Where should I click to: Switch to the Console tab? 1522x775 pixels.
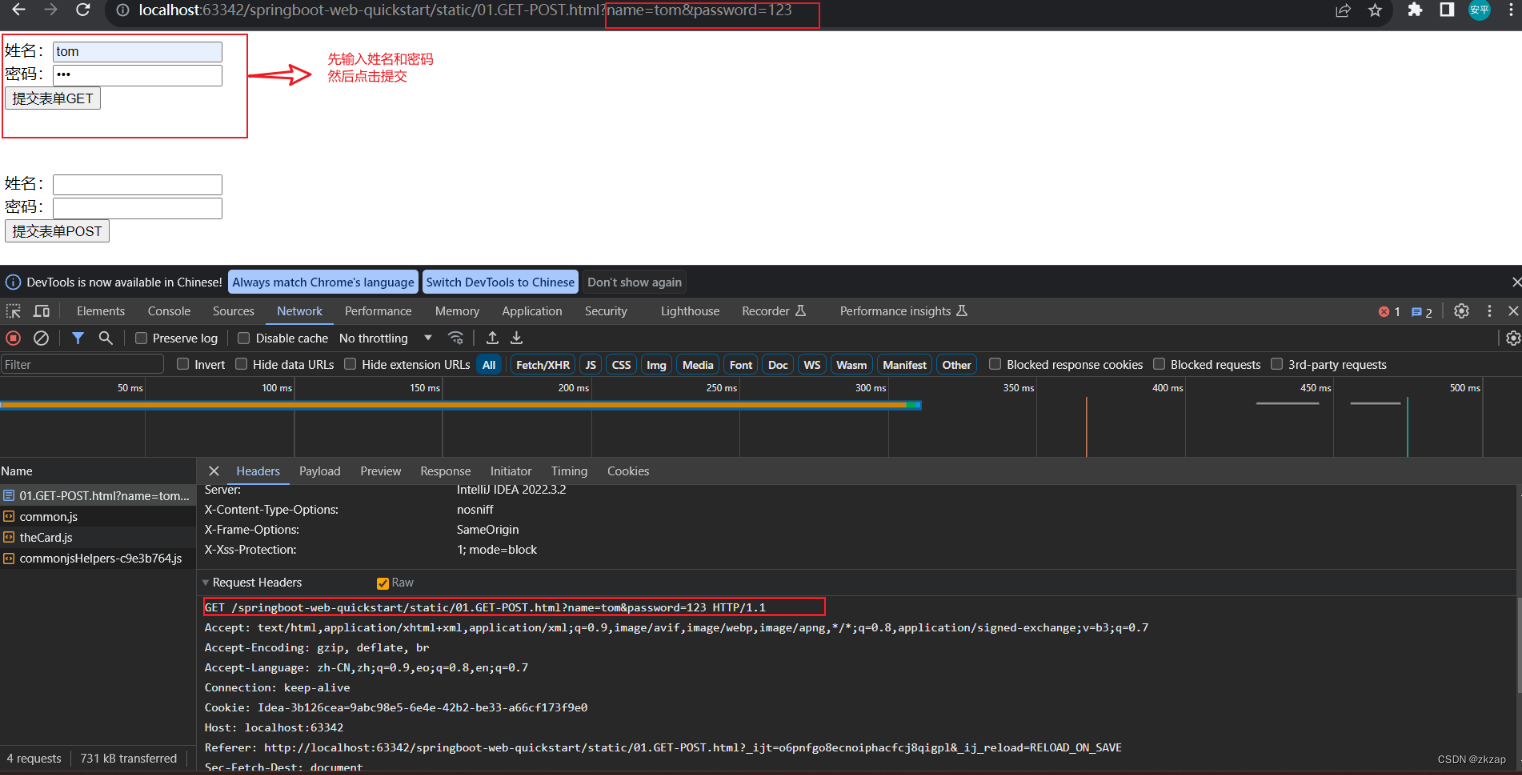pyautogui.click(x=169, y=311)
